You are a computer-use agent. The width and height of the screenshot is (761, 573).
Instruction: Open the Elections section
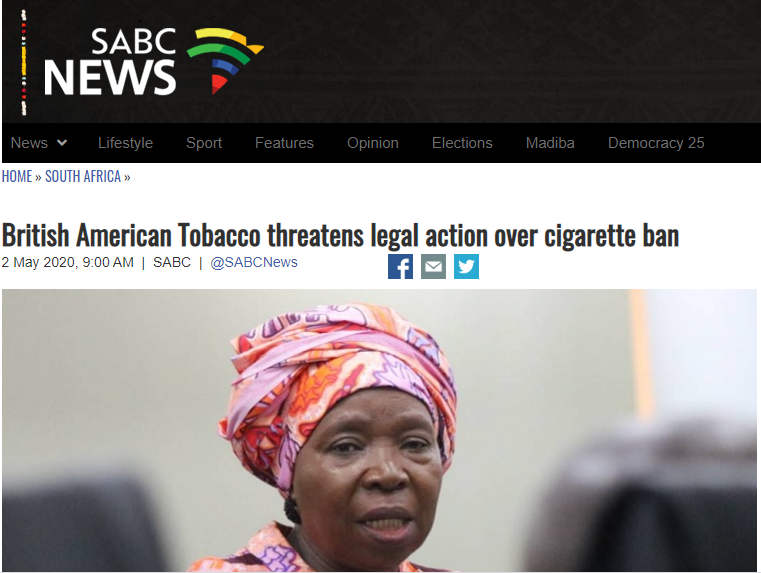[x=462, y=143]
